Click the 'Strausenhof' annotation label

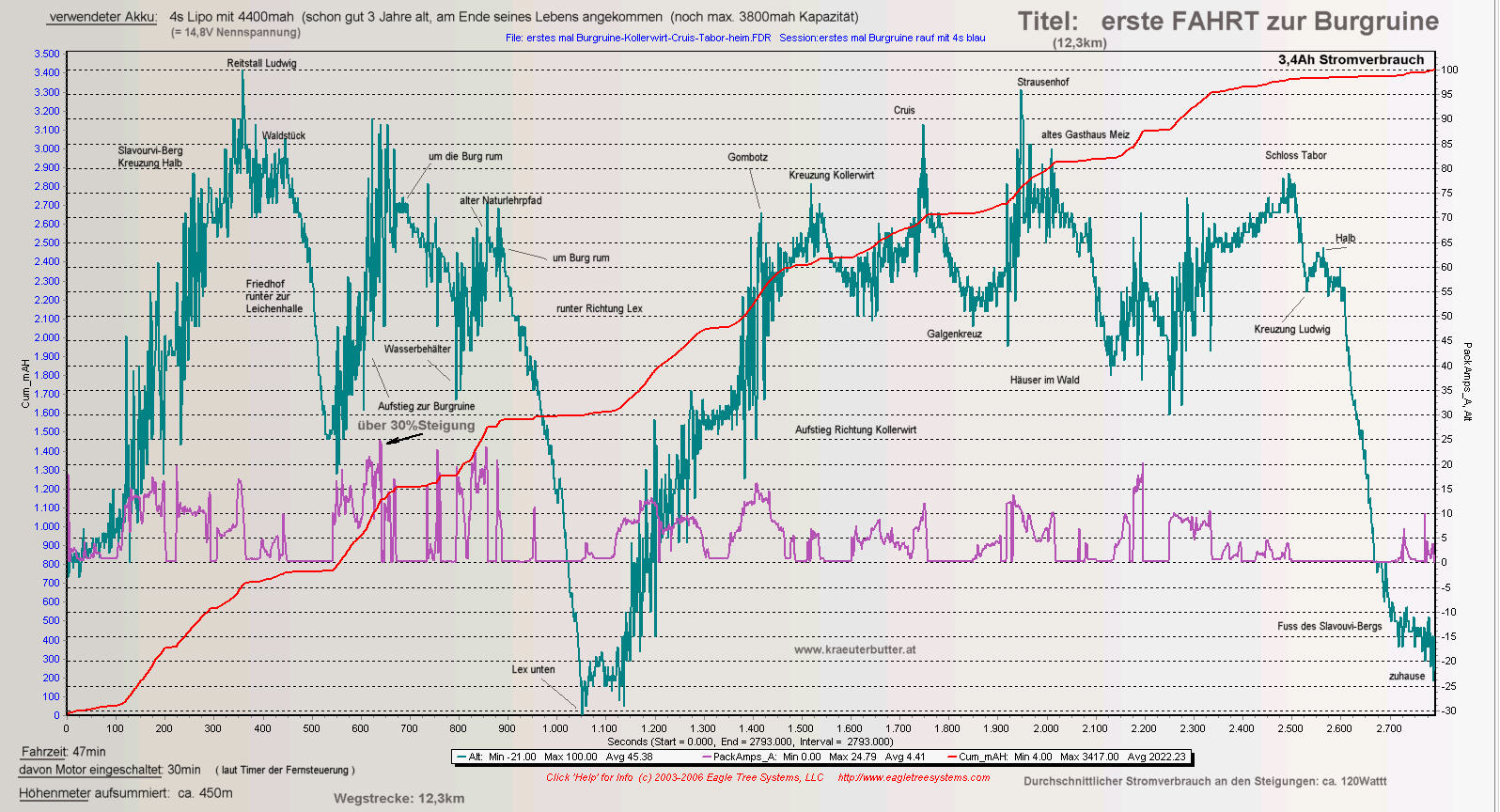pos(1042,82)
